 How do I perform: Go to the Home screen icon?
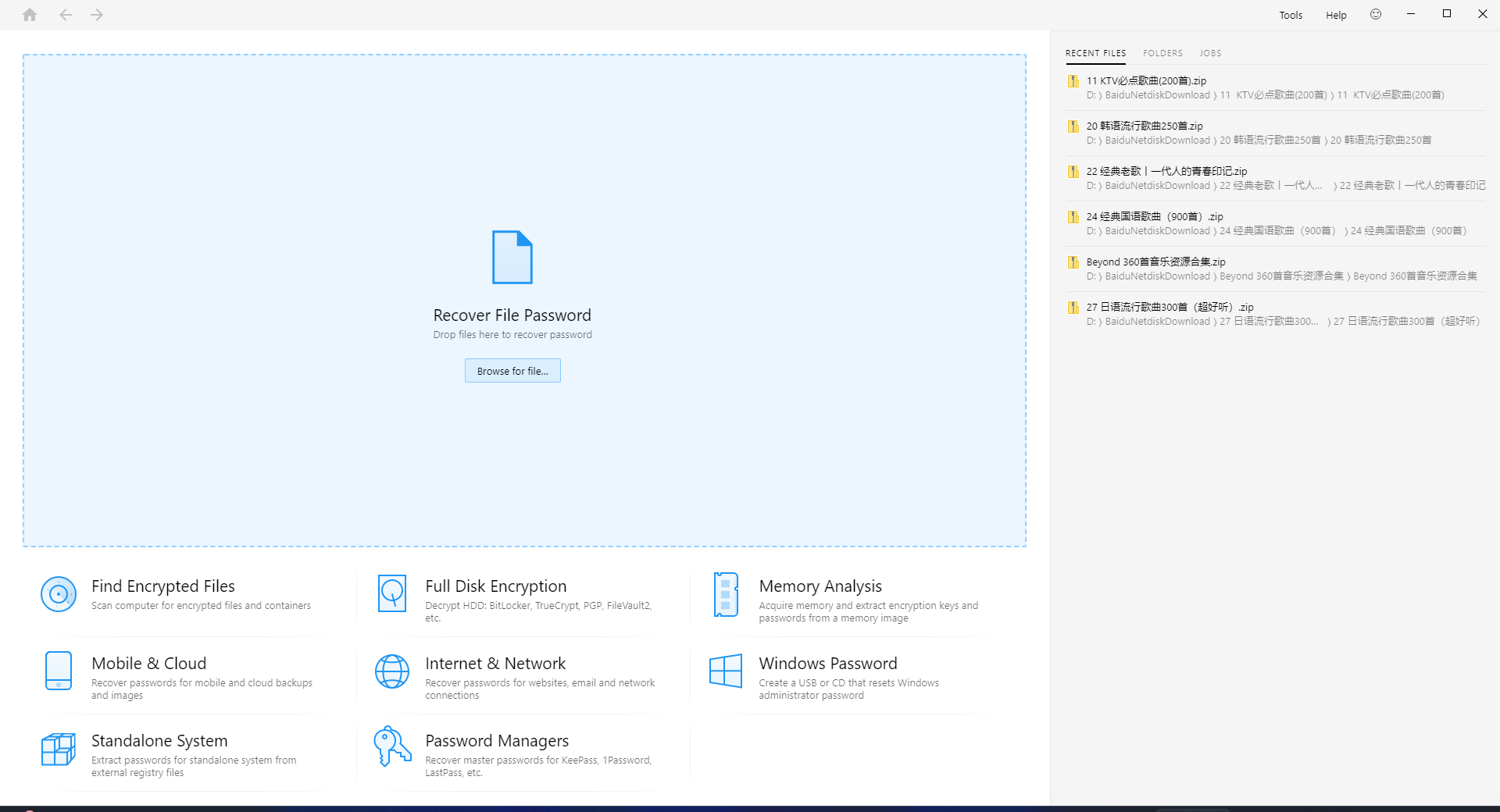pos(30,15)
